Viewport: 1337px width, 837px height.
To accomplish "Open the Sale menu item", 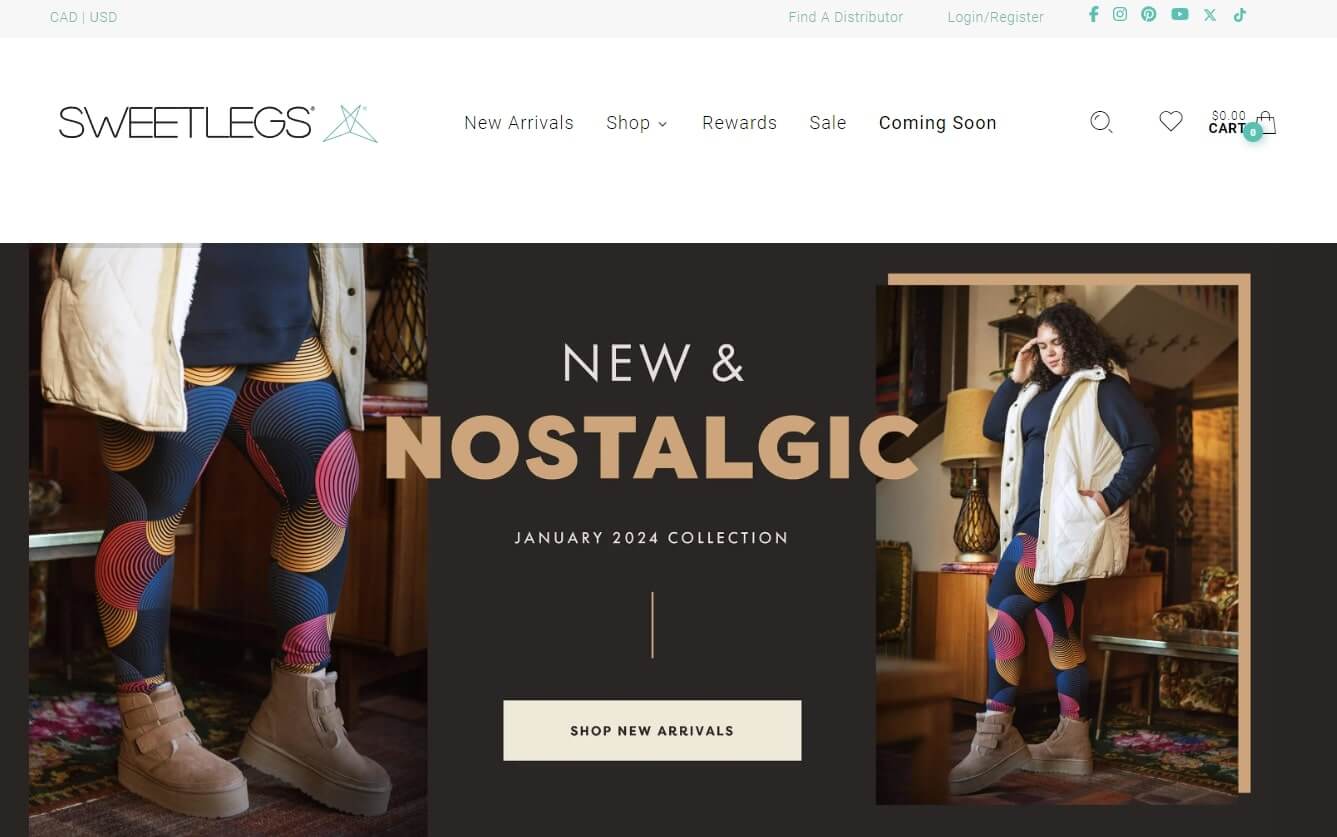I will [828, 123].
